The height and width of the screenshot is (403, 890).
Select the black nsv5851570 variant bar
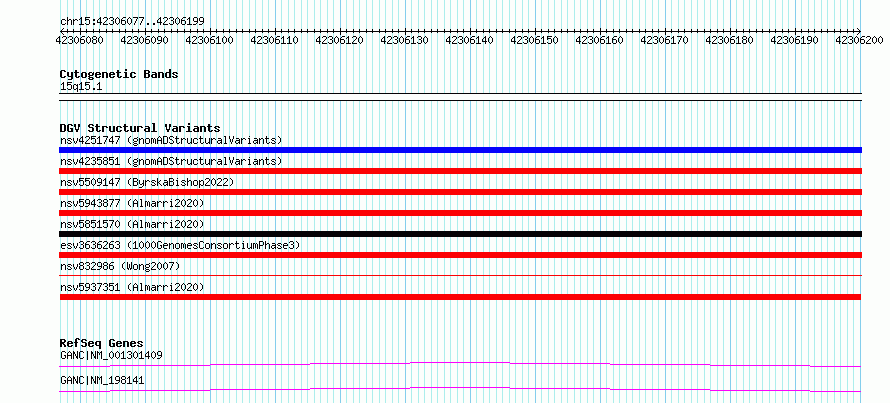click(460, 234)
